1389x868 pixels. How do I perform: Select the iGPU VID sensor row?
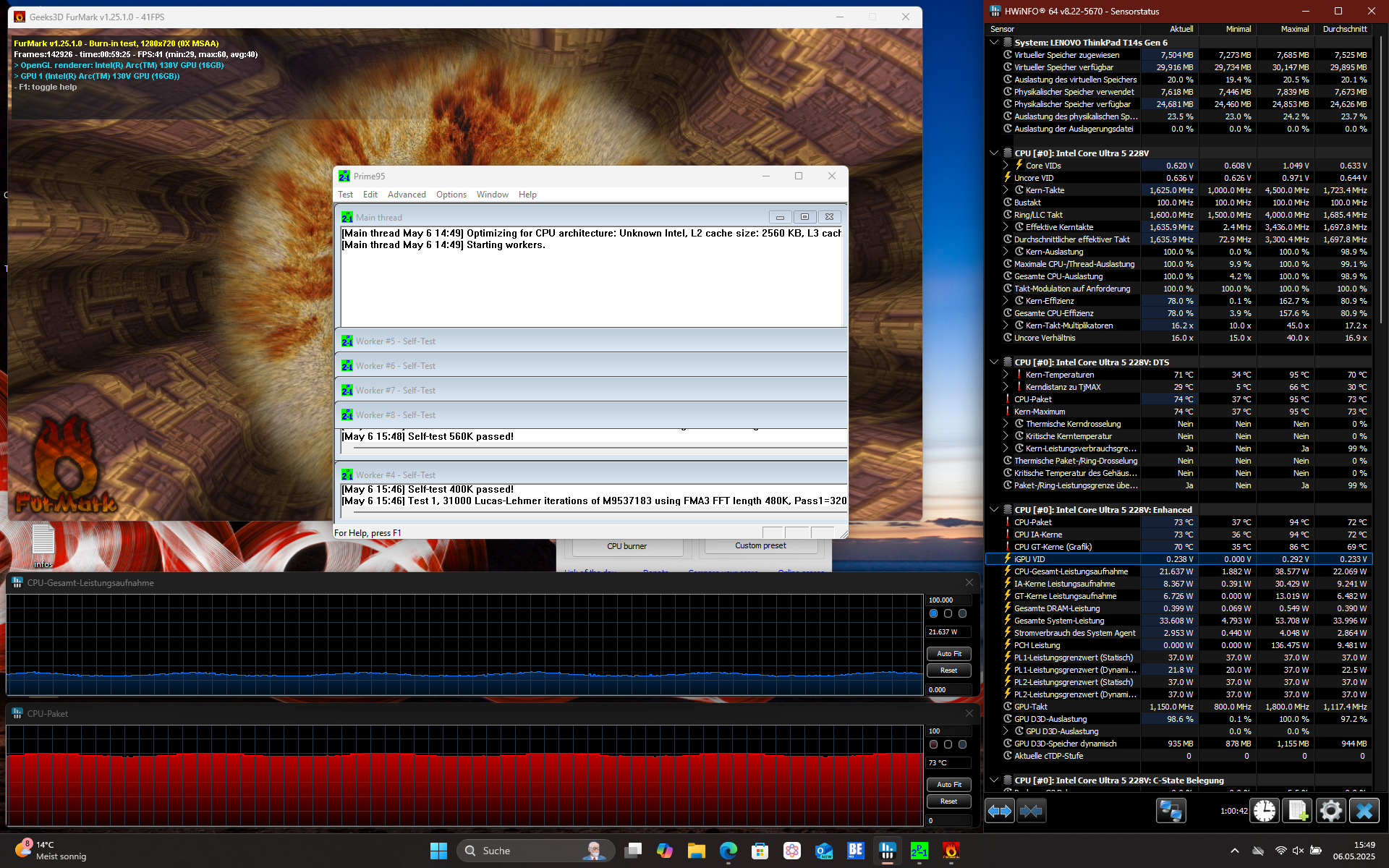(x=1178, y=559)
